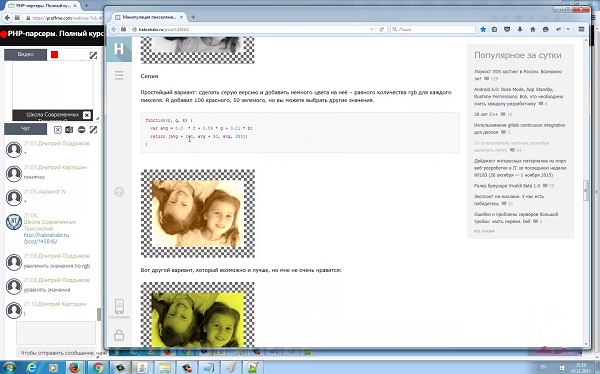600x374 pixels.
Task: Open the media player taskbar icon
Action: coord(53,367)
